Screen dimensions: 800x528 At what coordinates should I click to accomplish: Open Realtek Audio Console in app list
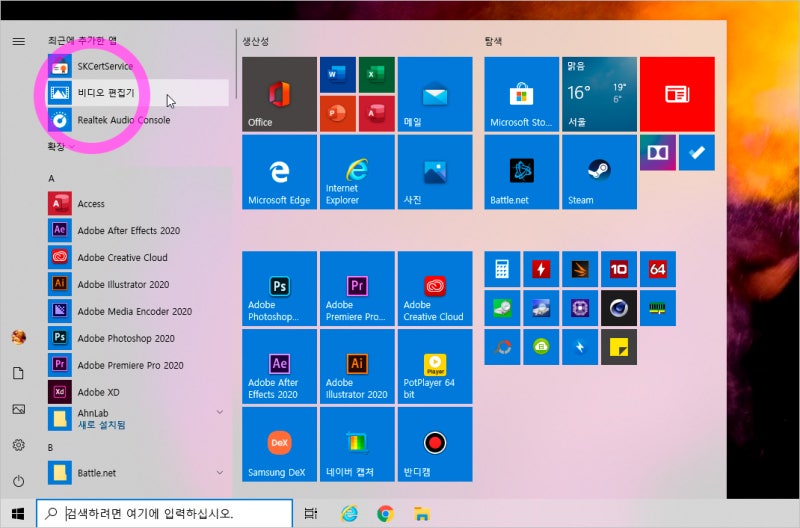coord(138,120)
